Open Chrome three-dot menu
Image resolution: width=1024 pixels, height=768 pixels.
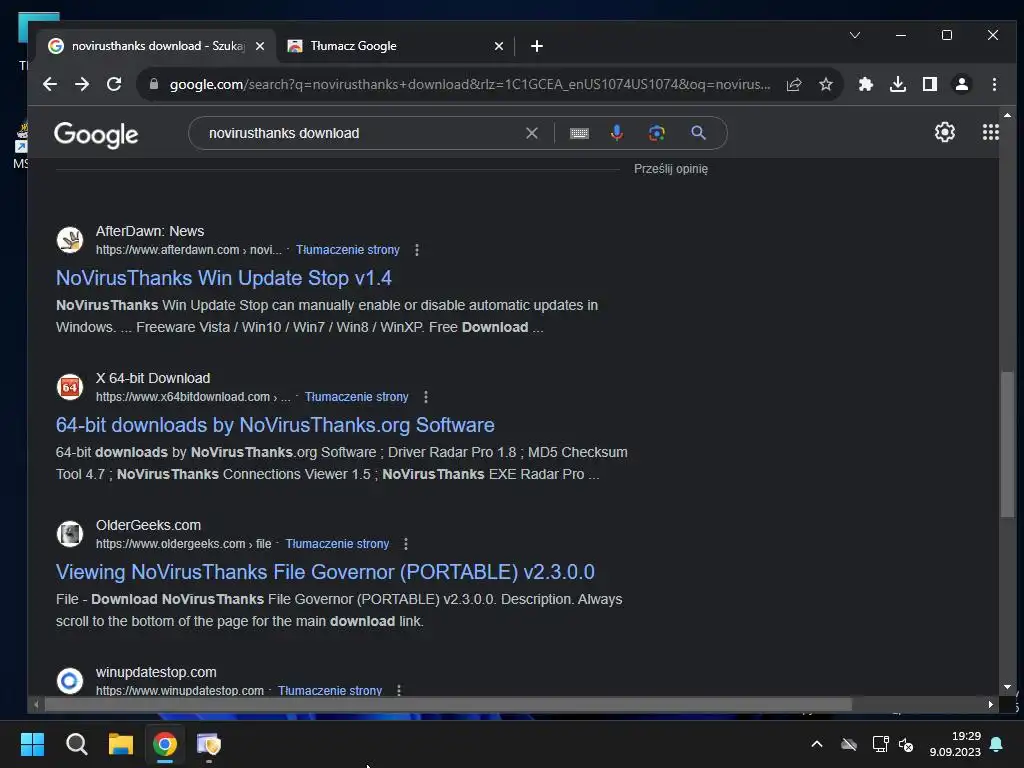994,84
